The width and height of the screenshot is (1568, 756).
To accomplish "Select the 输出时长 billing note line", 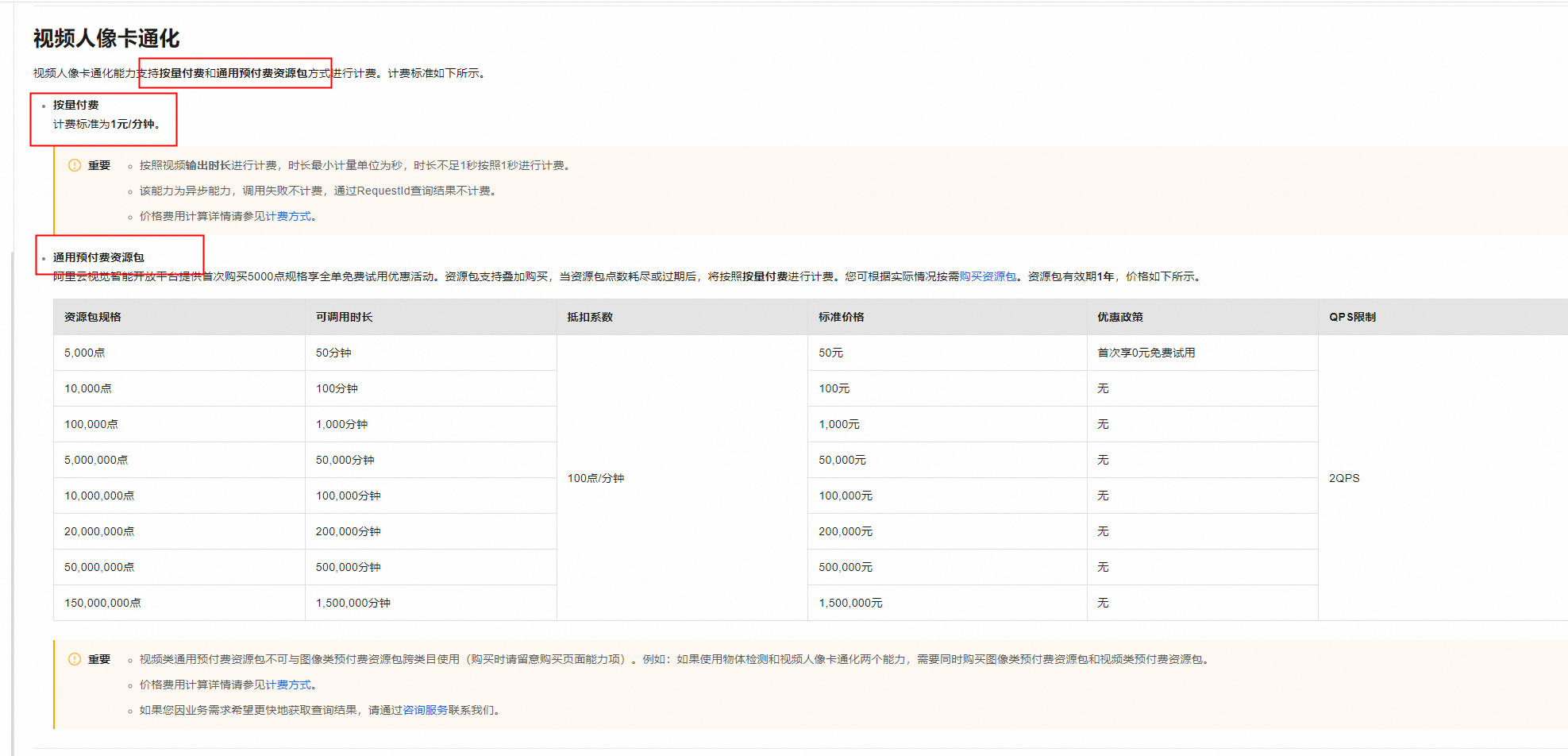I will pyautogui.click(x=356, y=165).
